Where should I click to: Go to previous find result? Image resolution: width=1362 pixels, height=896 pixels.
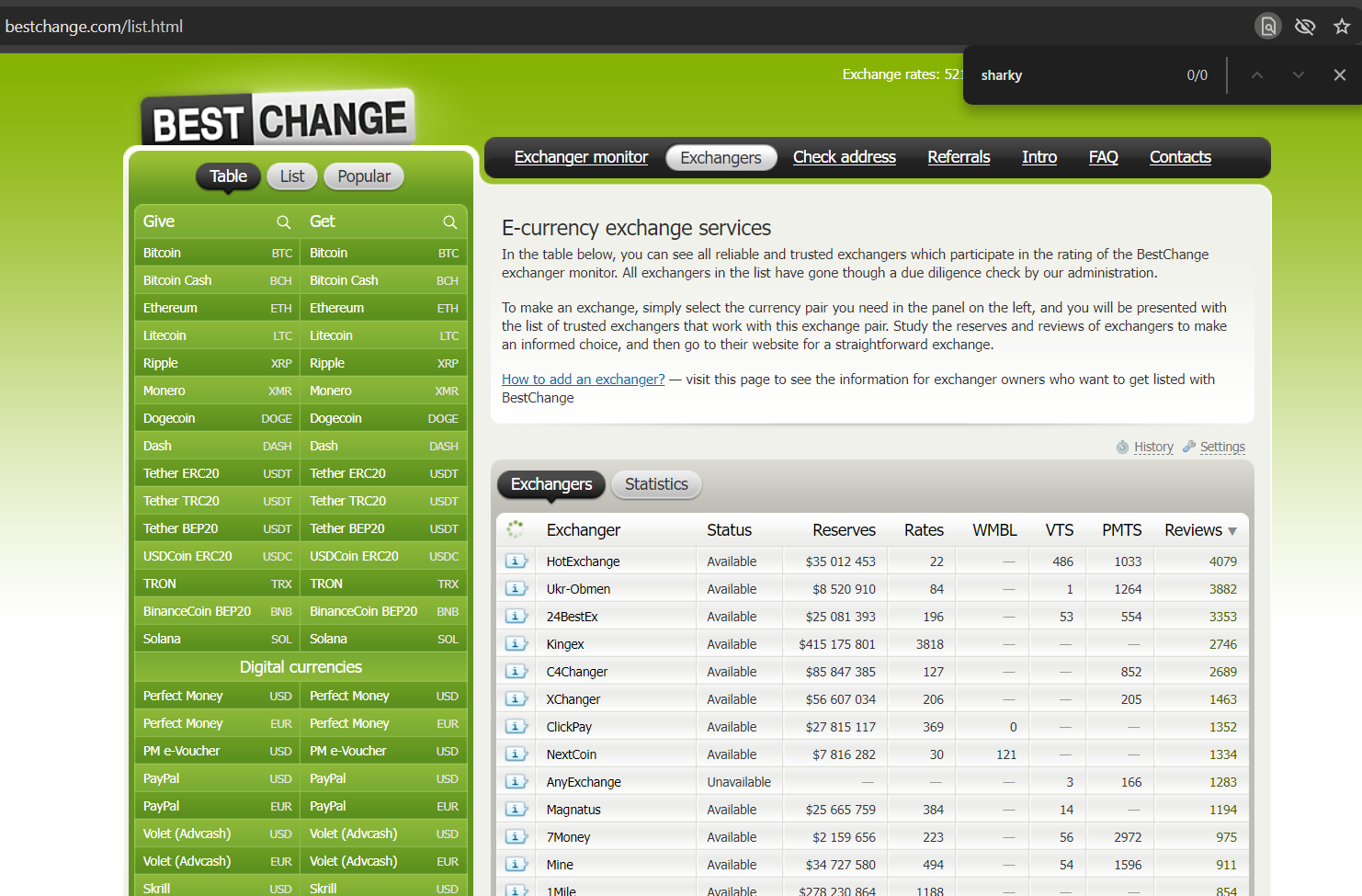[x=1257, y=74]
